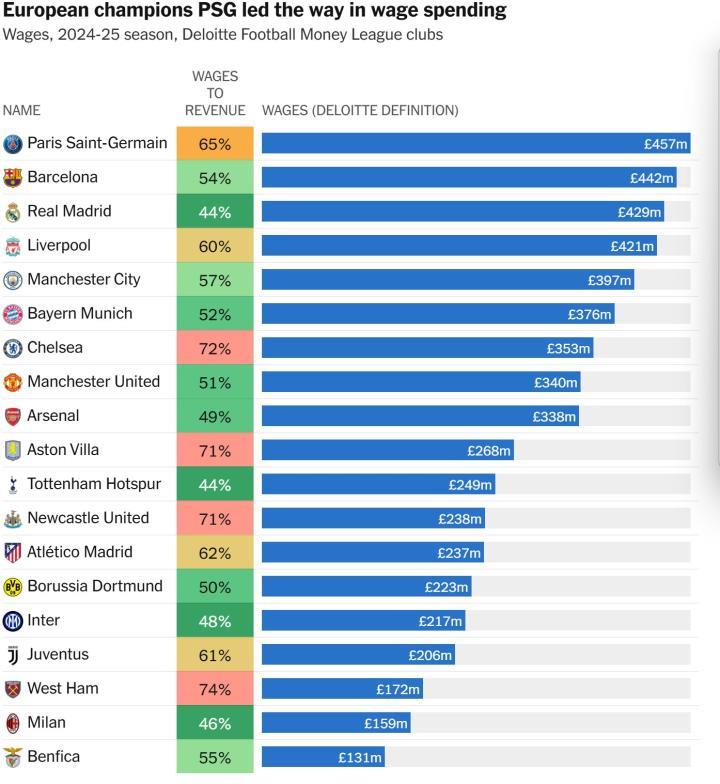Select the Juventus J logo icon
The image size is (720, 784).
(12, 655)
